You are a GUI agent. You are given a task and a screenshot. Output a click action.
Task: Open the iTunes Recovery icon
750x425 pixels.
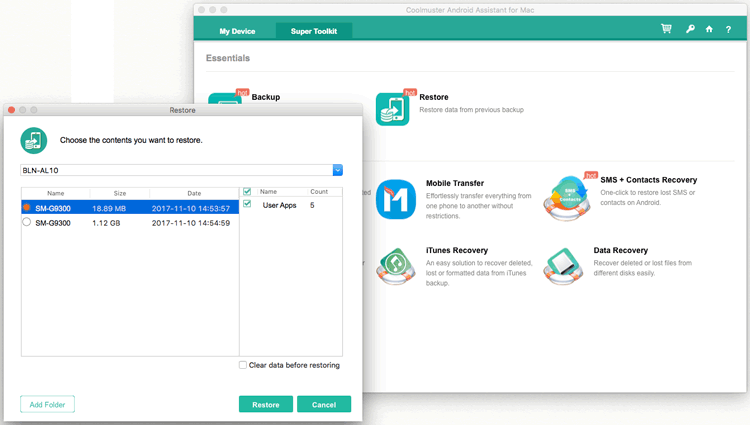pos(396,266)
